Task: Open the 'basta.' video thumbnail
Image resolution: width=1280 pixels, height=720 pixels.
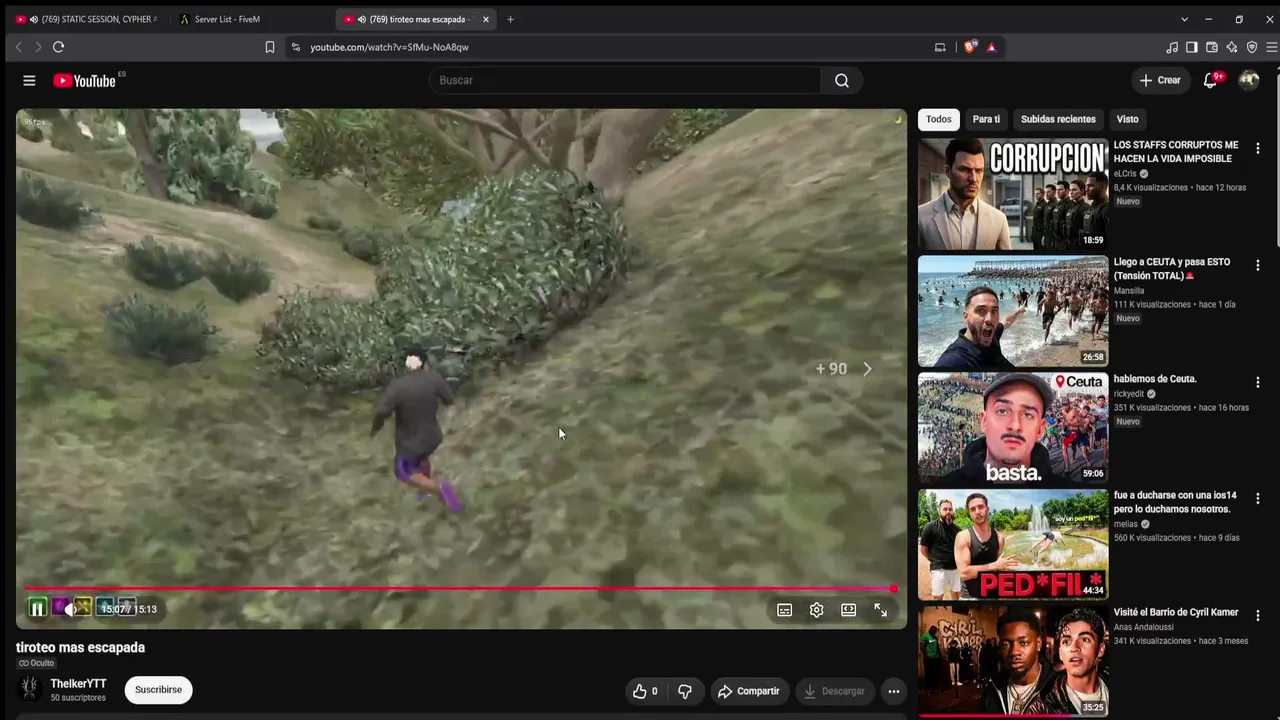Action: [x=1013, y=428]
